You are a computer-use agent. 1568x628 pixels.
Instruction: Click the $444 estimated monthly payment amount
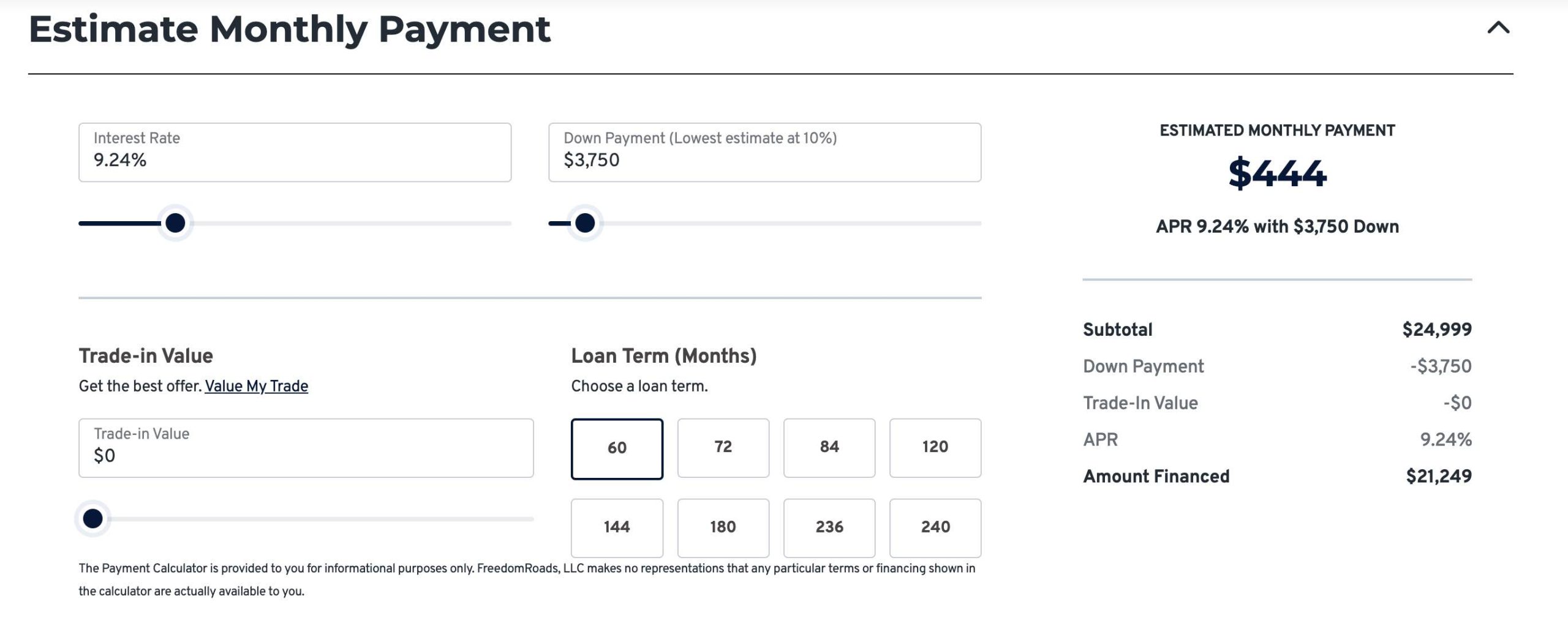point(1277,173)
